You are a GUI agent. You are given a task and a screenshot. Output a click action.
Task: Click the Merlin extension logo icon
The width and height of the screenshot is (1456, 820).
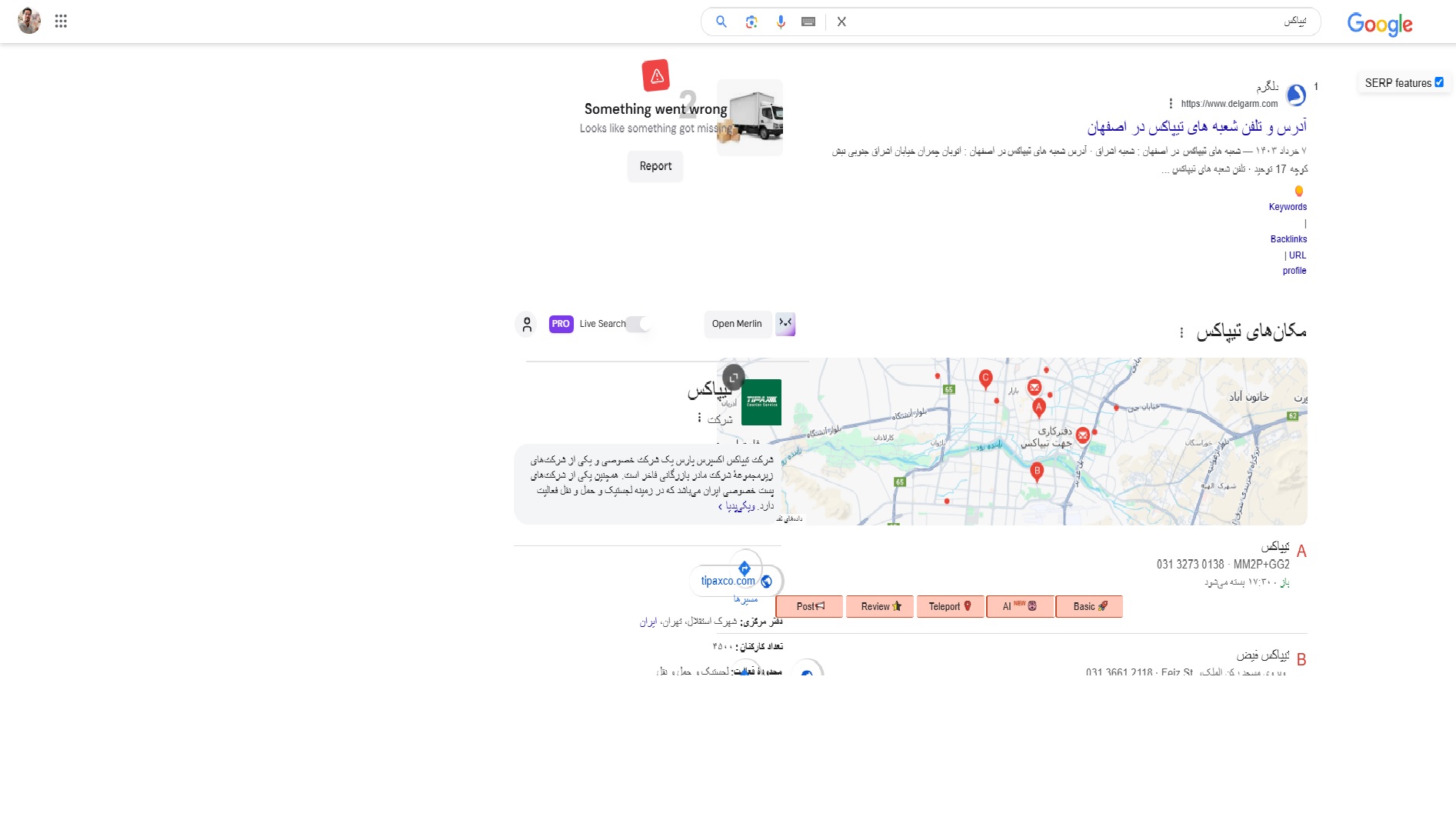[785, 324]
